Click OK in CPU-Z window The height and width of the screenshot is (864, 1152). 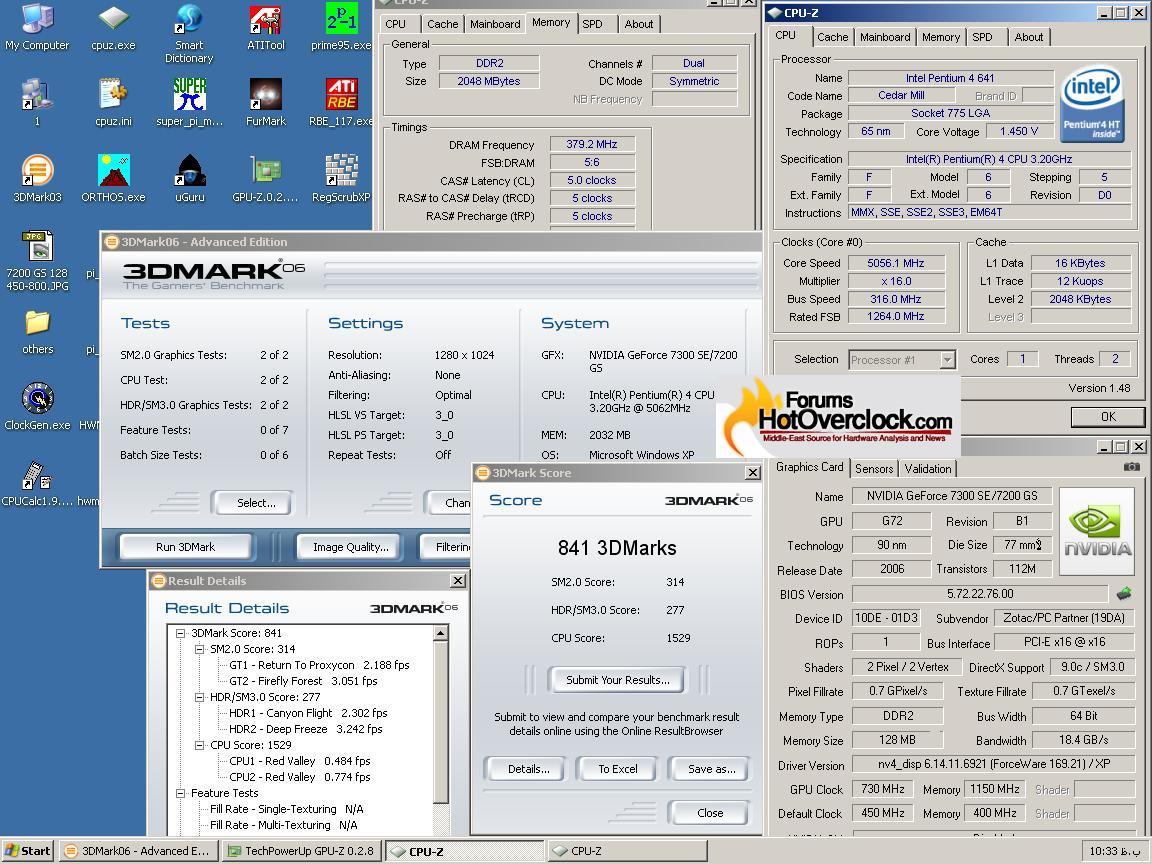pyautogui.click(x=1107, y=417)
